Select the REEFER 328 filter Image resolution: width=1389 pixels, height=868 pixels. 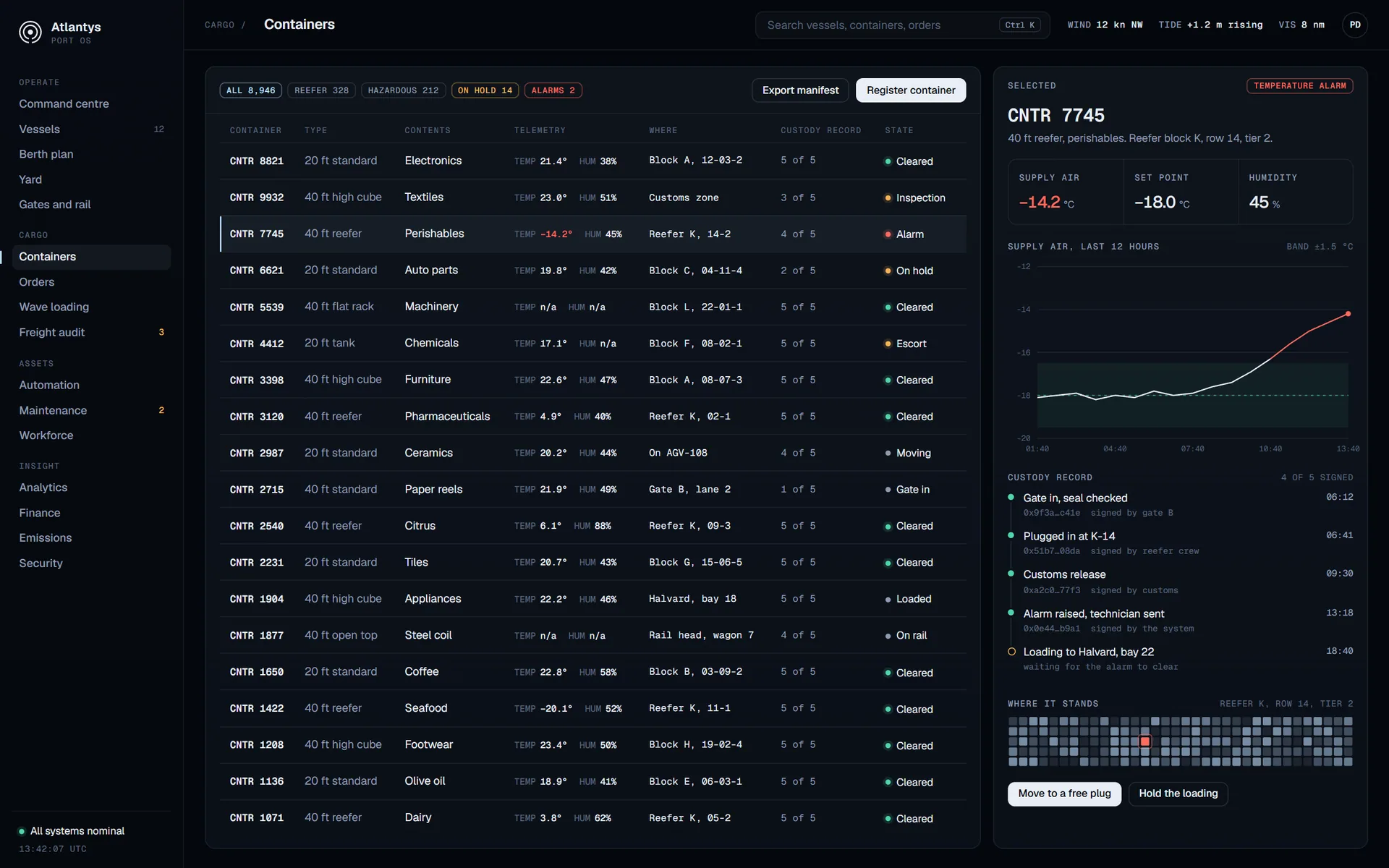tap(321, 90)
